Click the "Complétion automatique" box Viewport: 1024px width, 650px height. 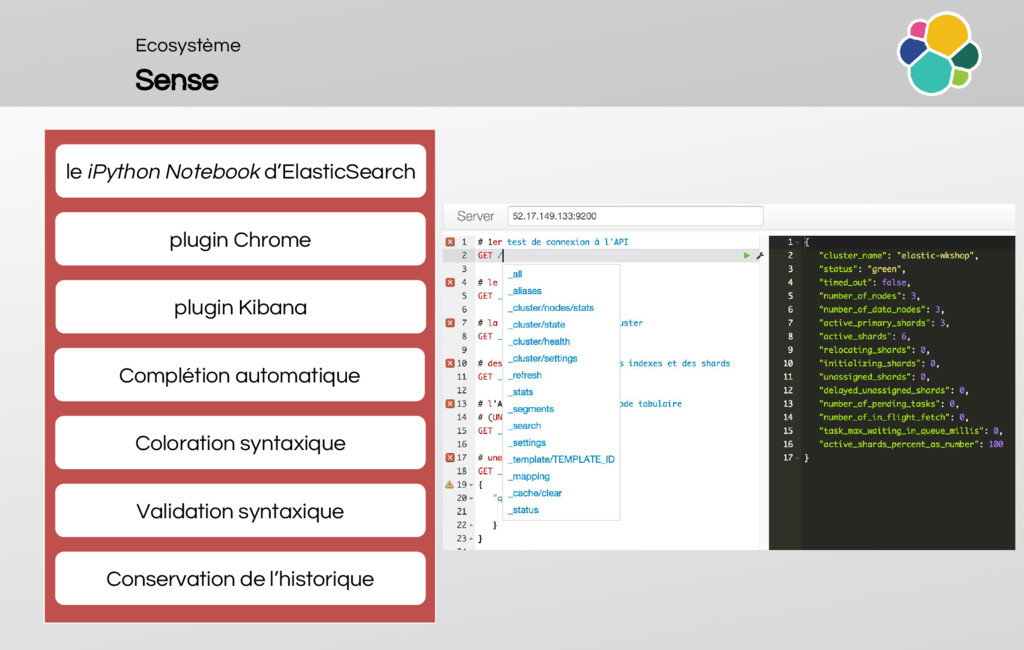pos(240,375)
